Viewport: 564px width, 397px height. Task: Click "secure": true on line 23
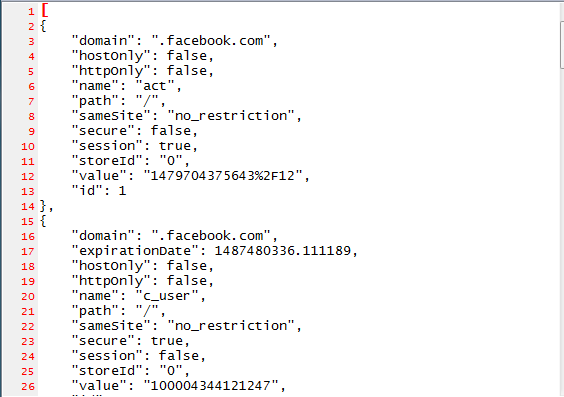coord(131,341)
